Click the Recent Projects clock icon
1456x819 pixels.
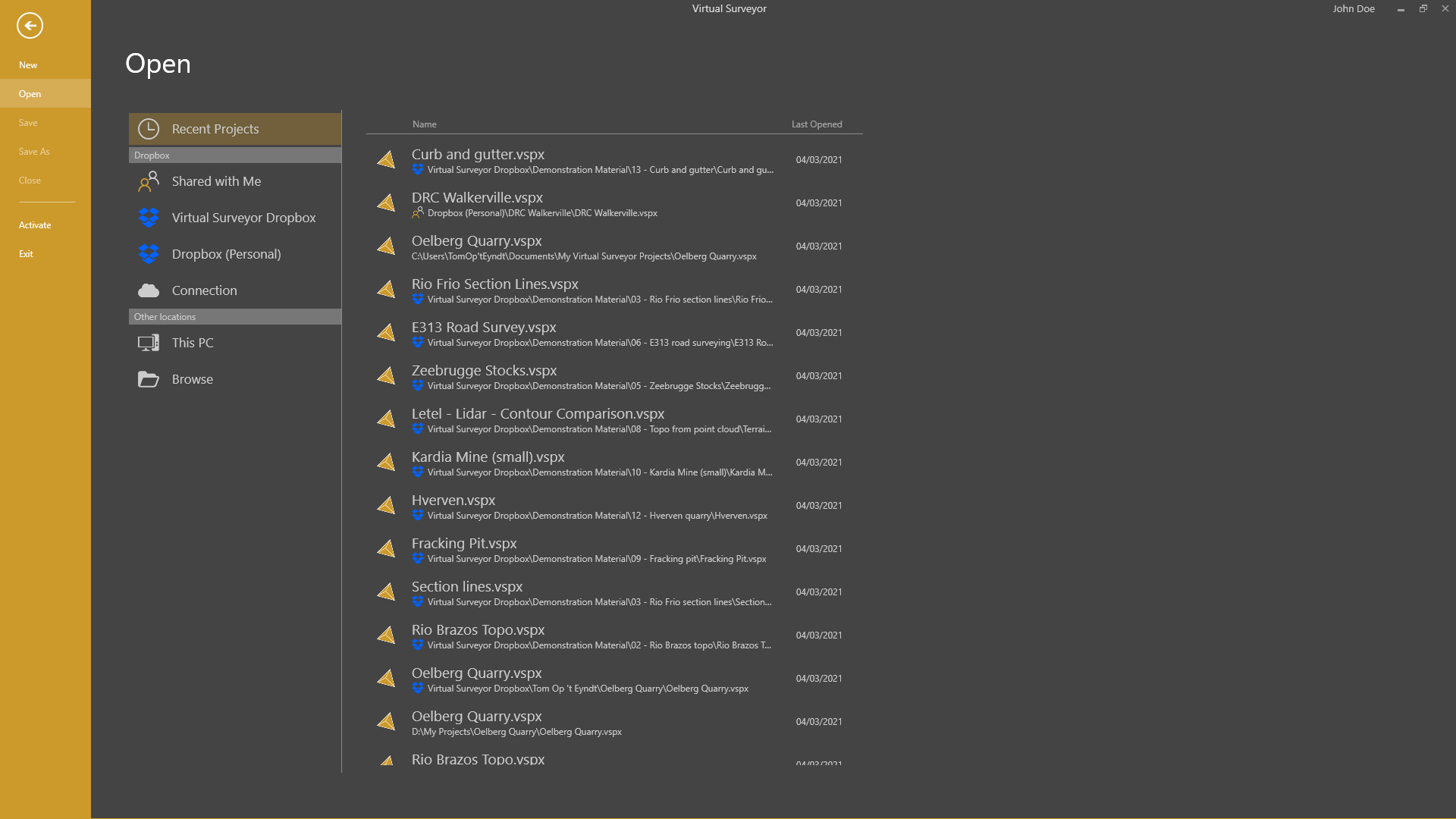[x=149, y=129]
